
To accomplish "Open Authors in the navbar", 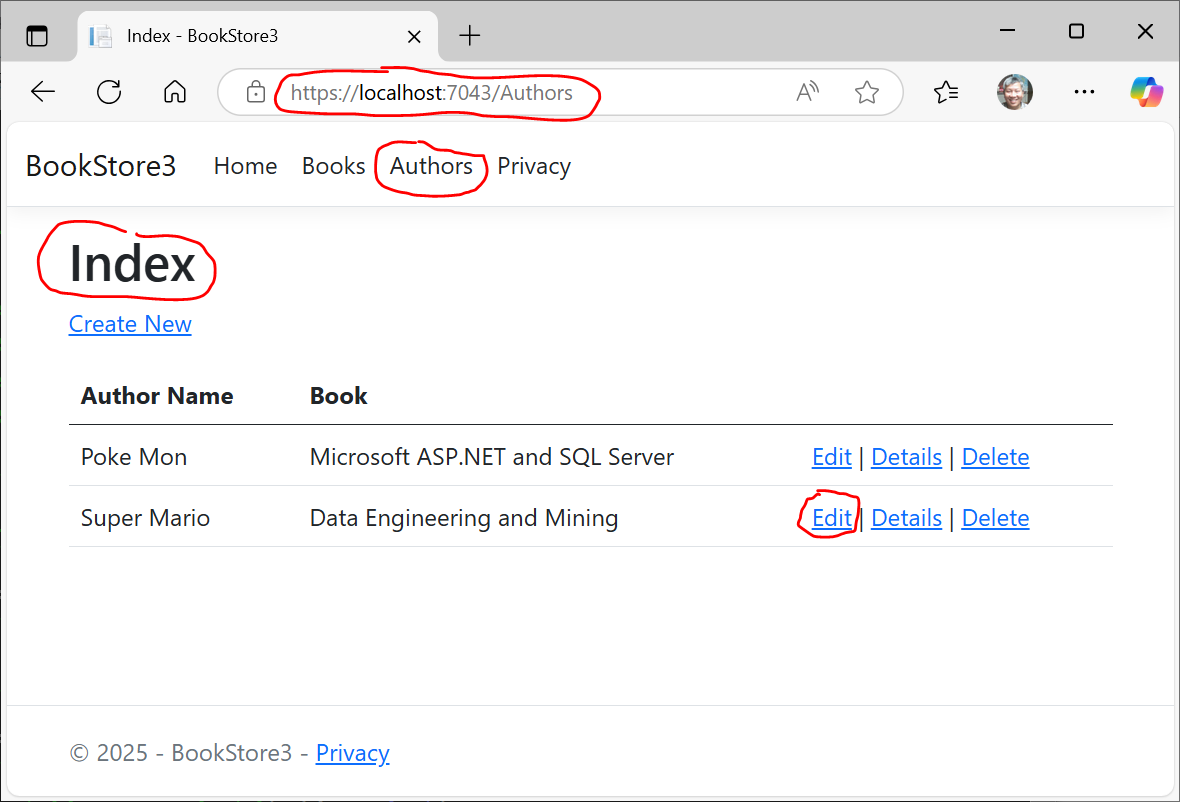I will coord(431,166).
